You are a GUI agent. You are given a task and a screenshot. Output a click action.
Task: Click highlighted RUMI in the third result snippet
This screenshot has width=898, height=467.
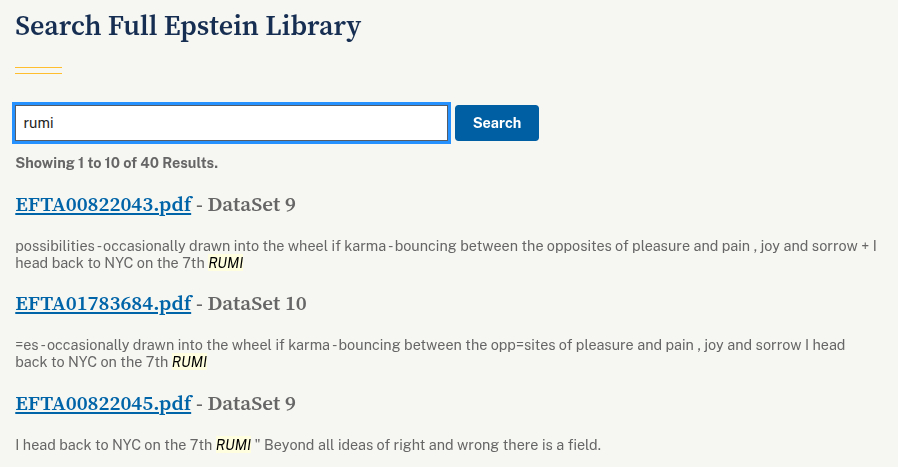click(x=234, y=444)
